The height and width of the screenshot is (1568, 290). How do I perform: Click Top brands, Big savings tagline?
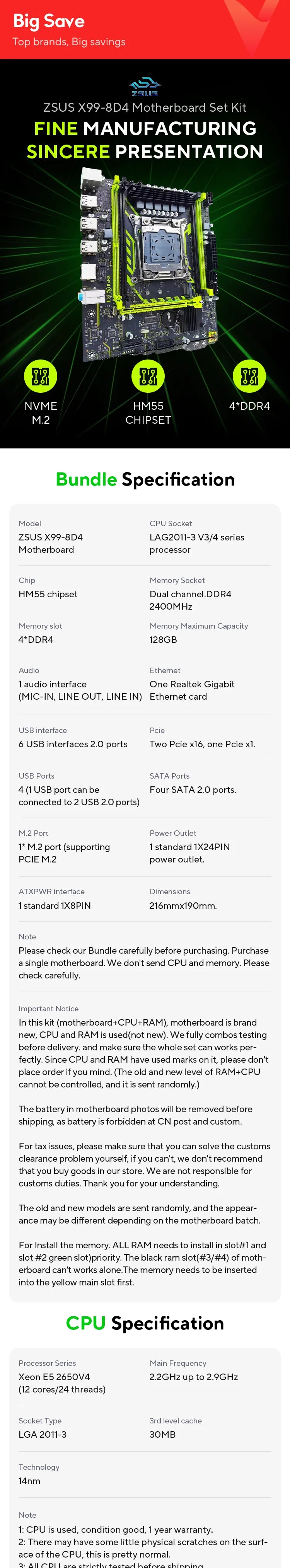(x=69, y=42)
